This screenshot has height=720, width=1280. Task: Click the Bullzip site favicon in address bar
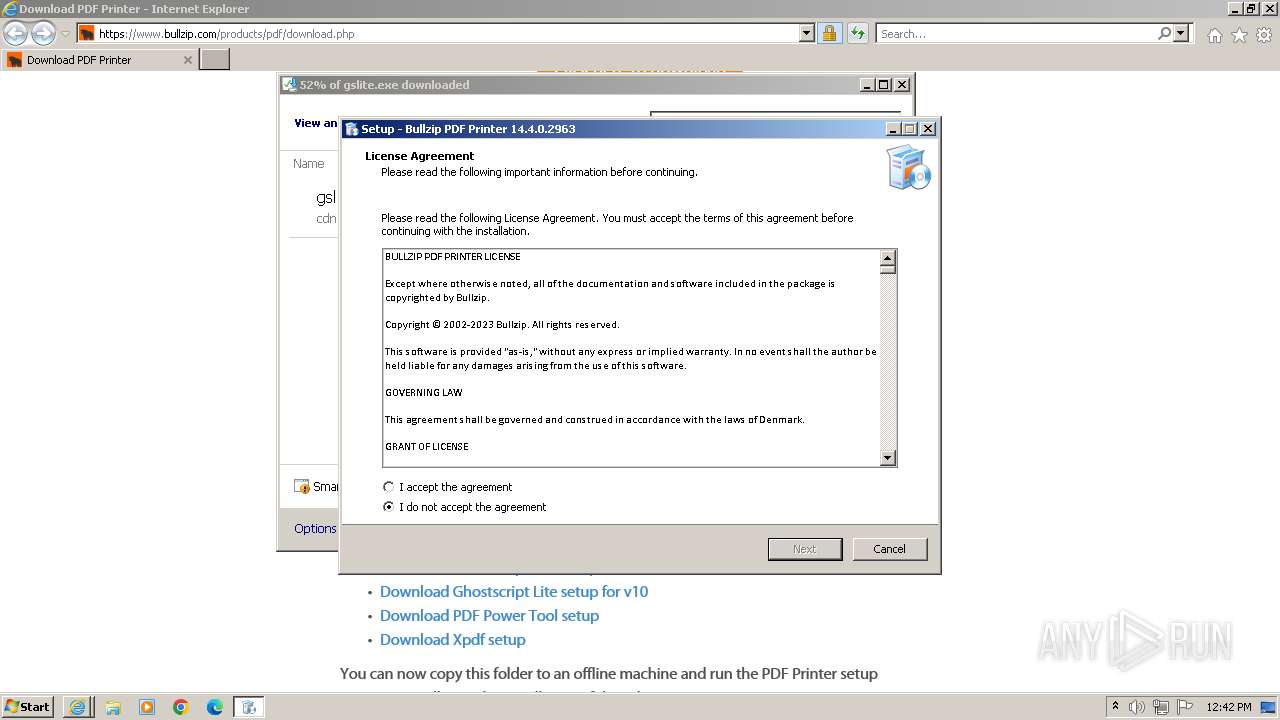pyautogui.click(x=87, y=33)
